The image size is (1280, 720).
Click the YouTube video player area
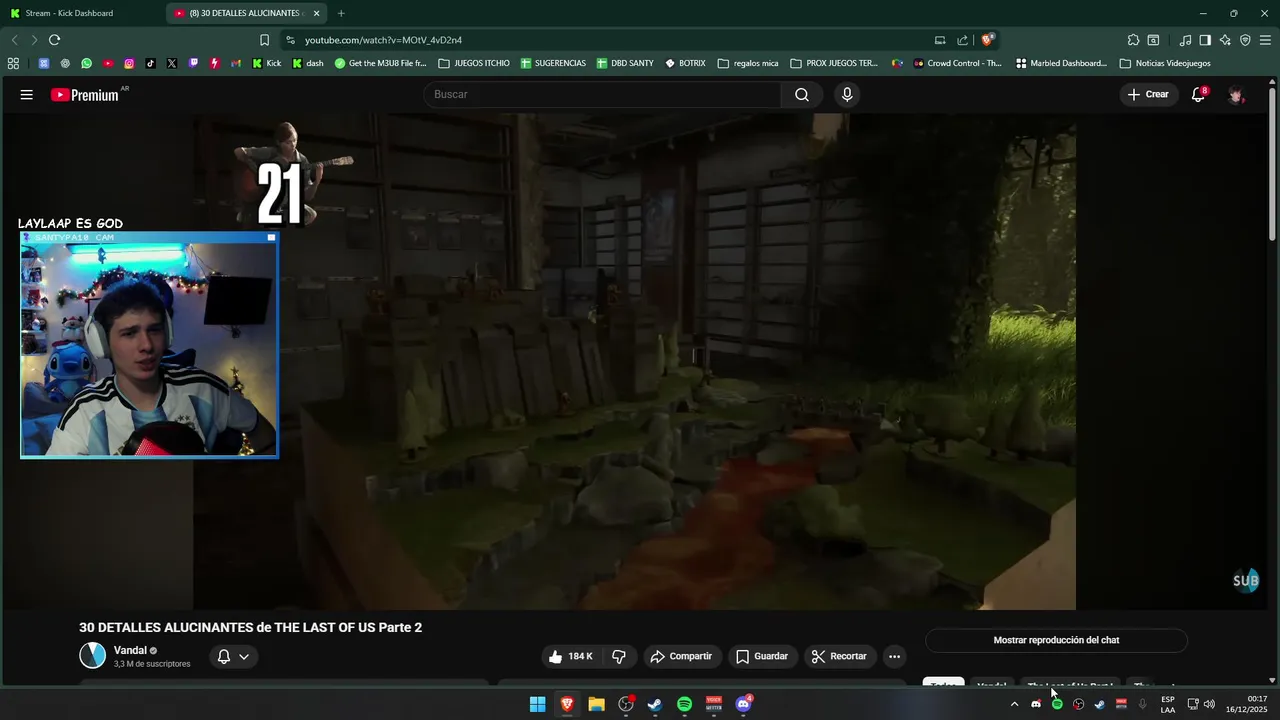635,360
